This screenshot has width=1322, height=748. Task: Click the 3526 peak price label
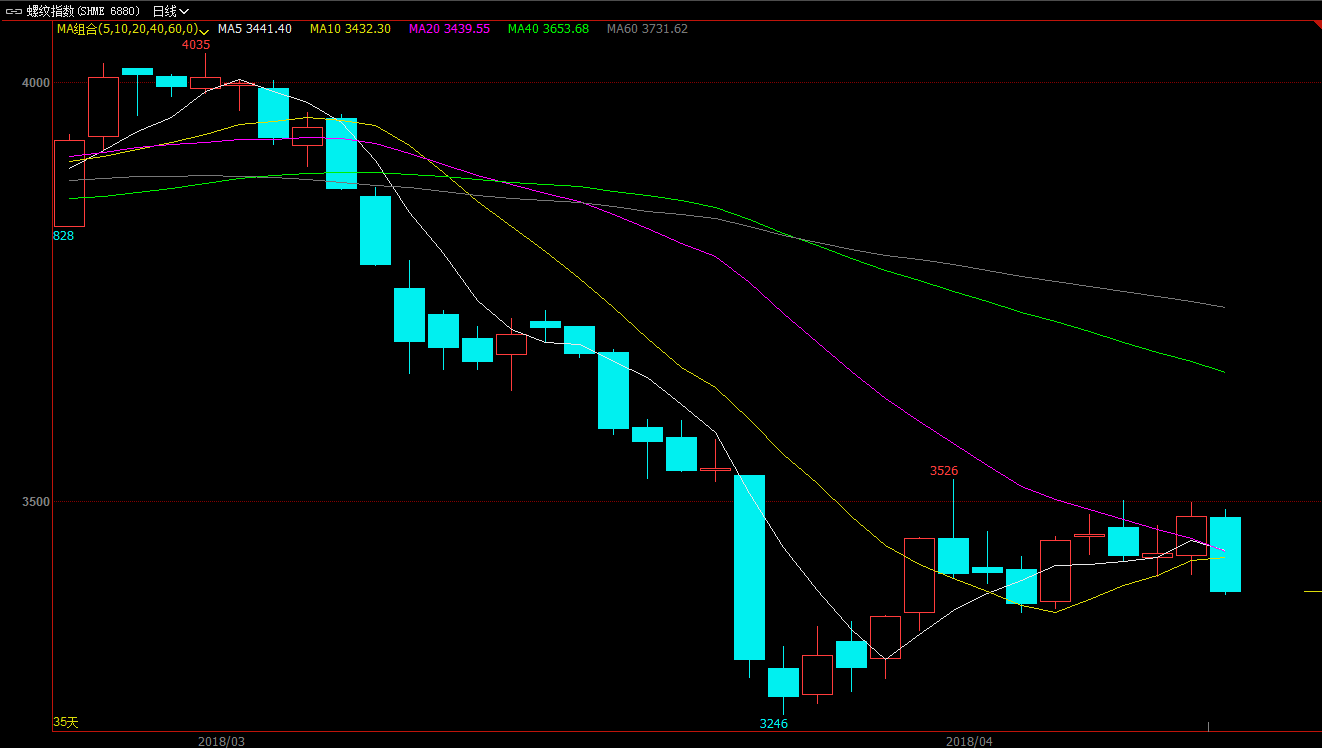(944, 470)
